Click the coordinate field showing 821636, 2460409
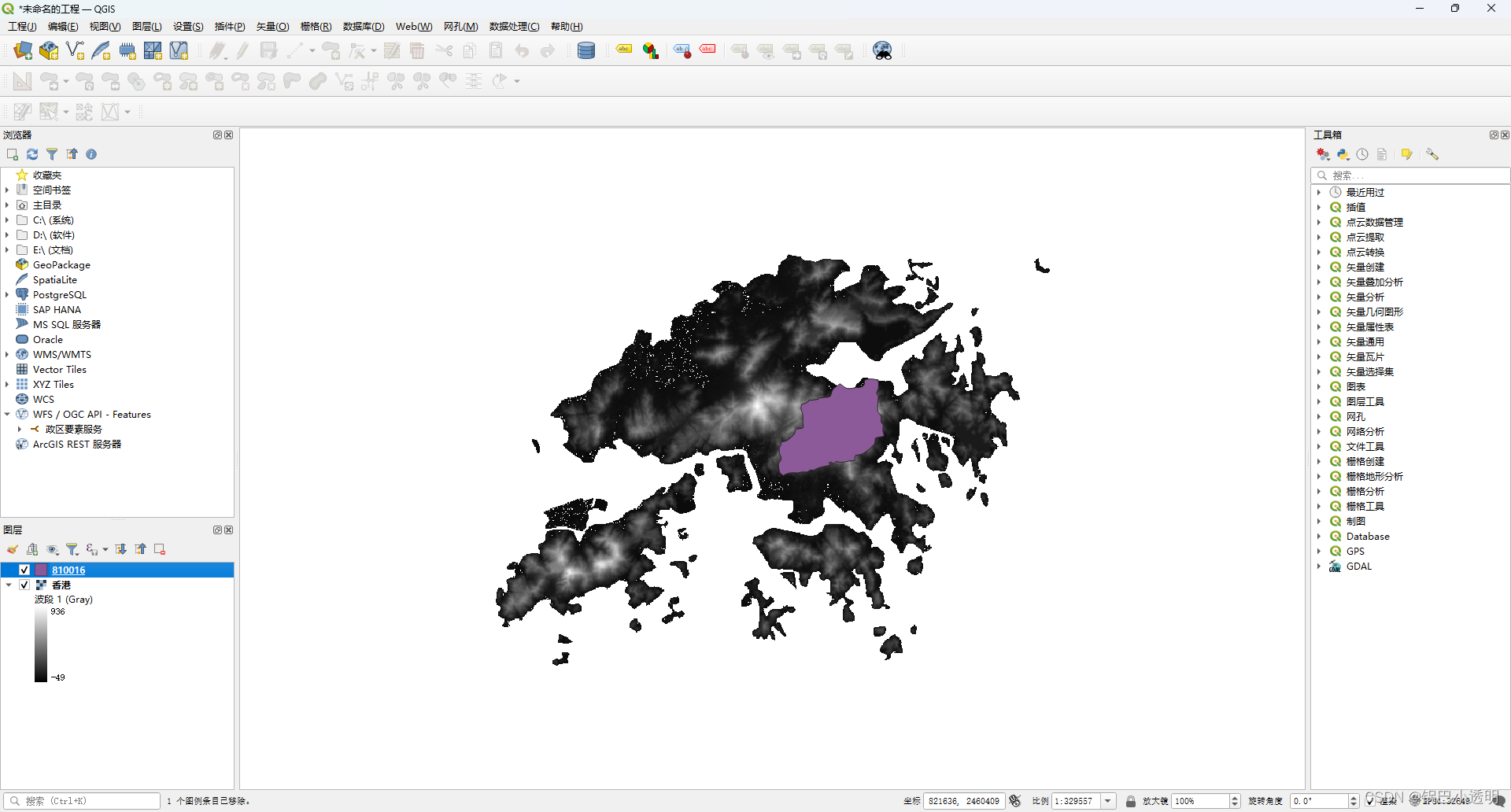This screenshot has width=1511, height=812. click(x=964, y=801)
